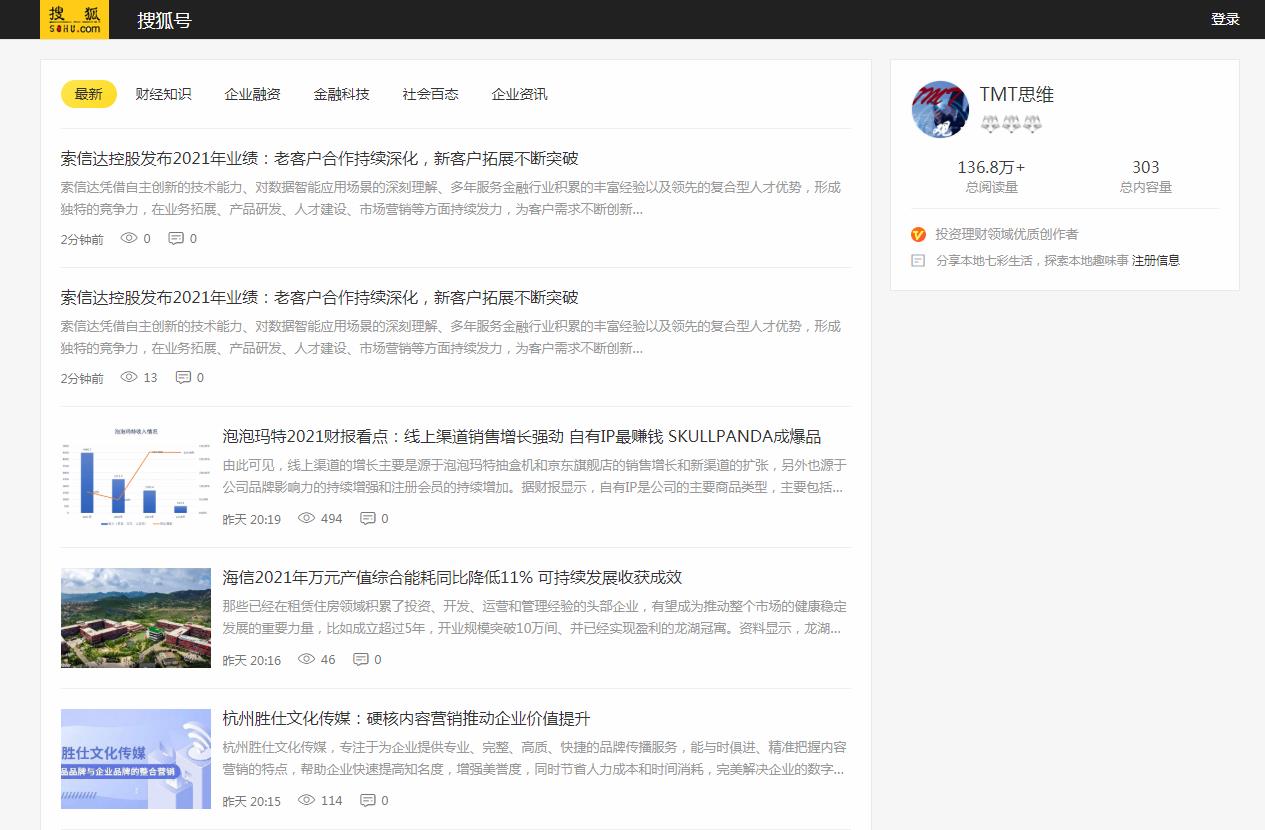Click the 登录 login link
1265x830 pixels.
(x=1225, y=19)
